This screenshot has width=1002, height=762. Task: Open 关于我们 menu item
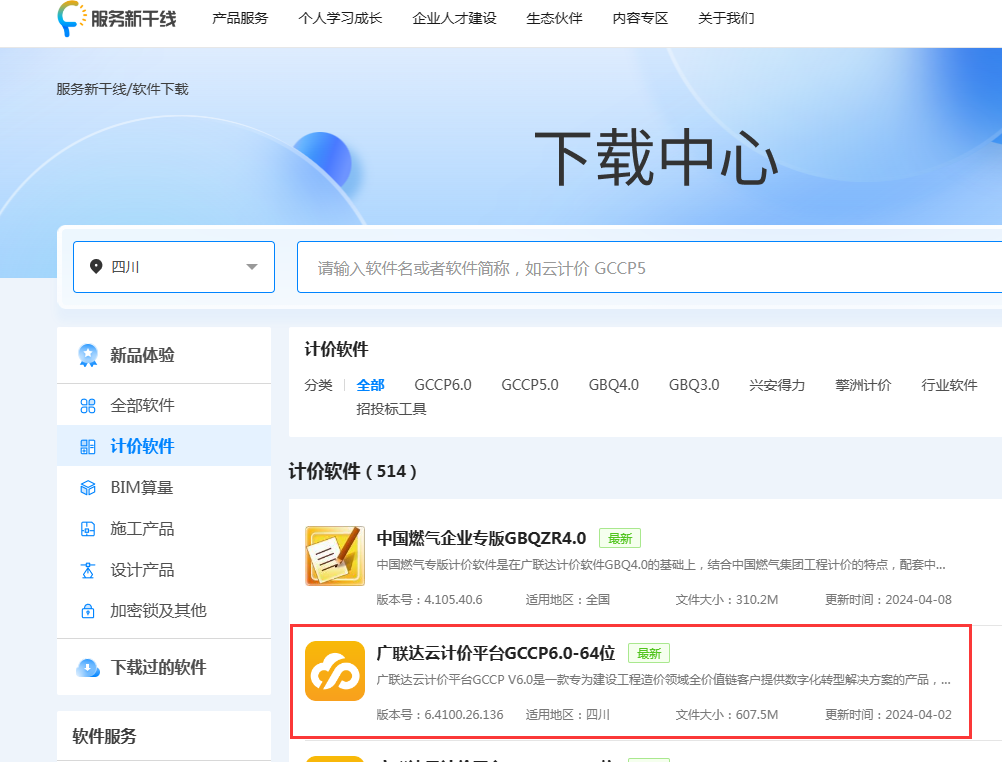click(726, 18)
